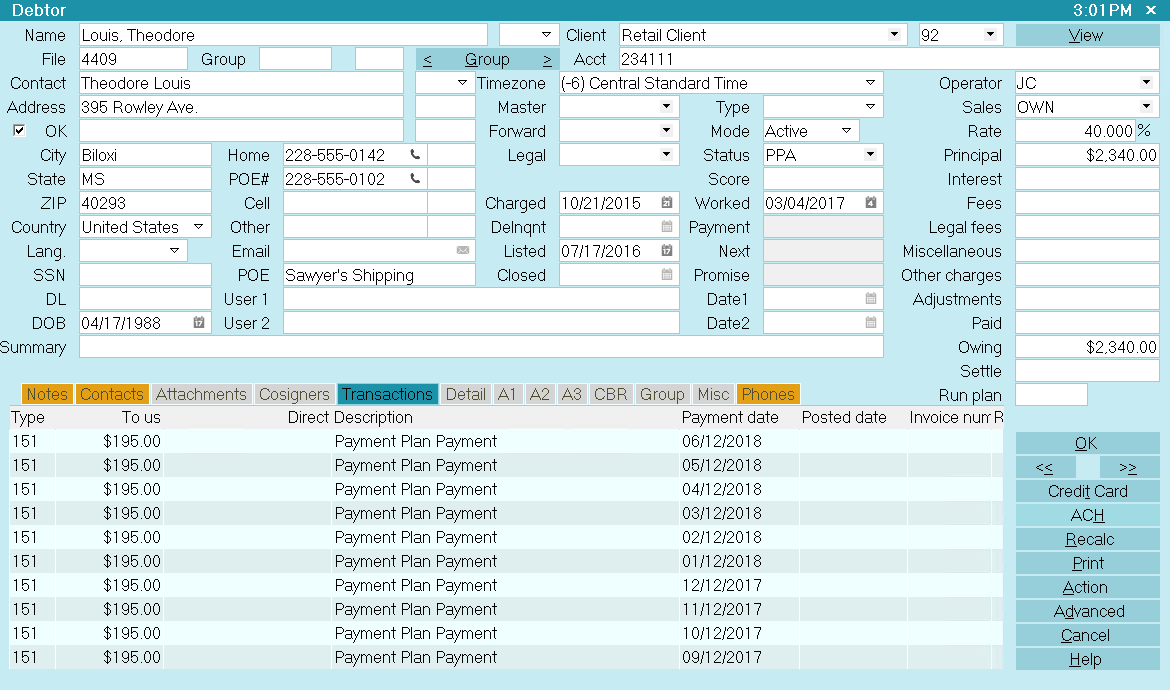
Task: Open calendar for Date1 field
Action: click(x=871, y=299)
